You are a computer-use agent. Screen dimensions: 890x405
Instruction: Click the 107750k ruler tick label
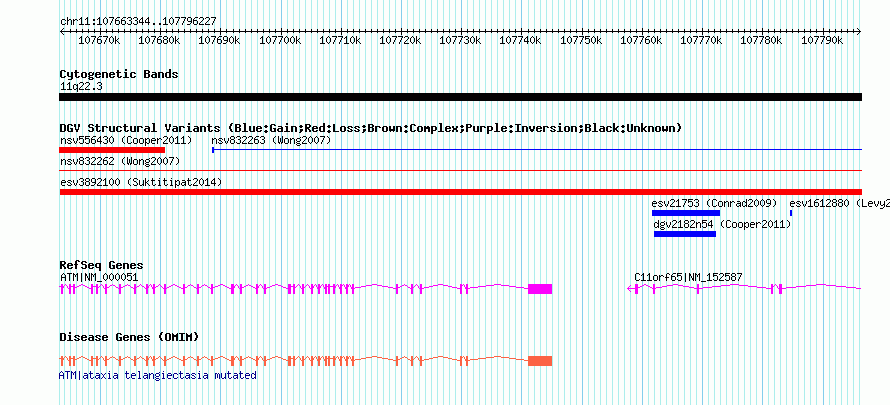pyautogui.click(x=581, y=40)
